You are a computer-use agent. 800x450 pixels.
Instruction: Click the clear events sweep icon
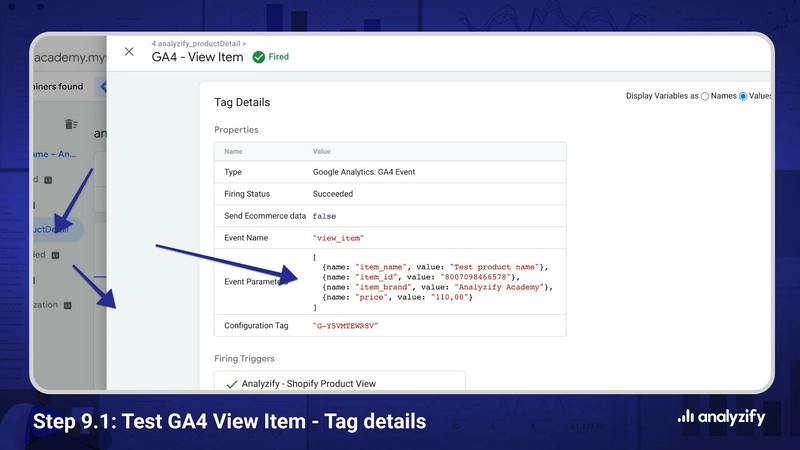click(71, 124)
